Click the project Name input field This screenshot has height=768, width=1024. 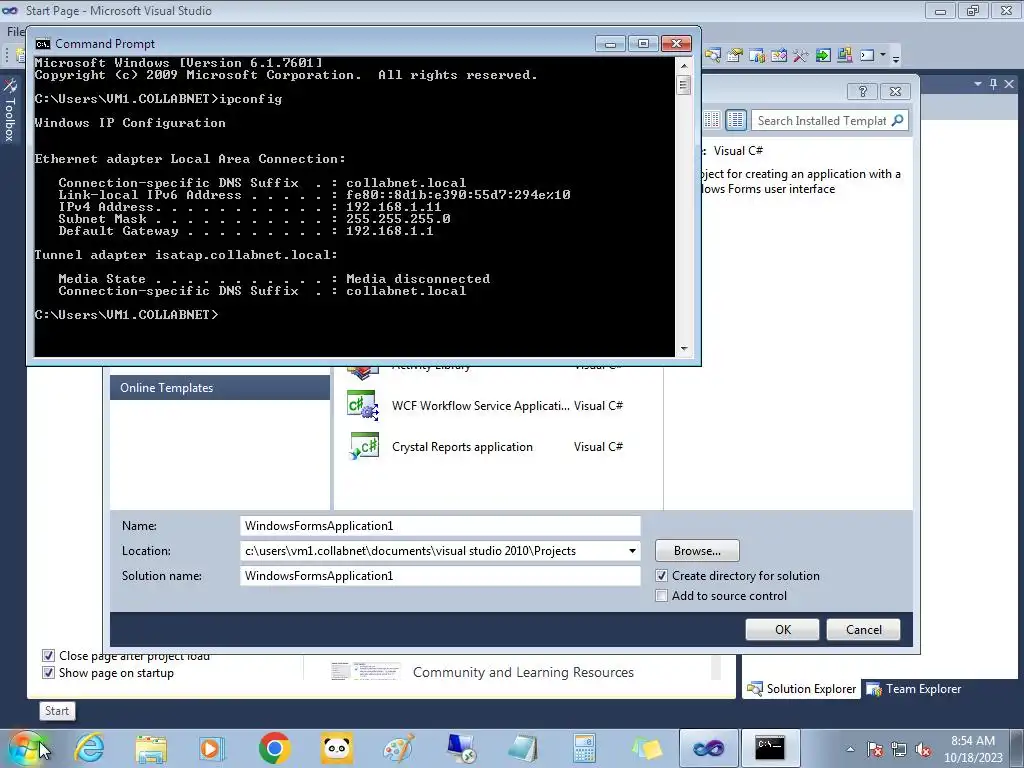(440, 526)
